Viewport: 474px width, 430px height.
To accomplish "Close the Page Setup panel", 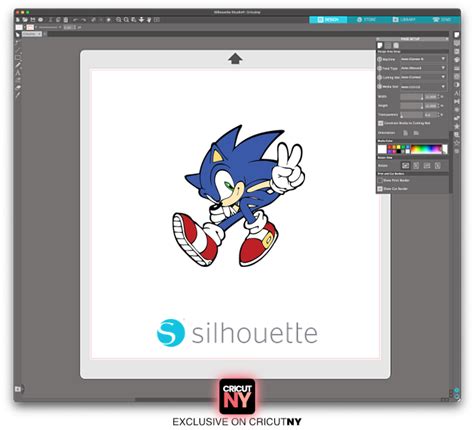I will click(447, 39).
